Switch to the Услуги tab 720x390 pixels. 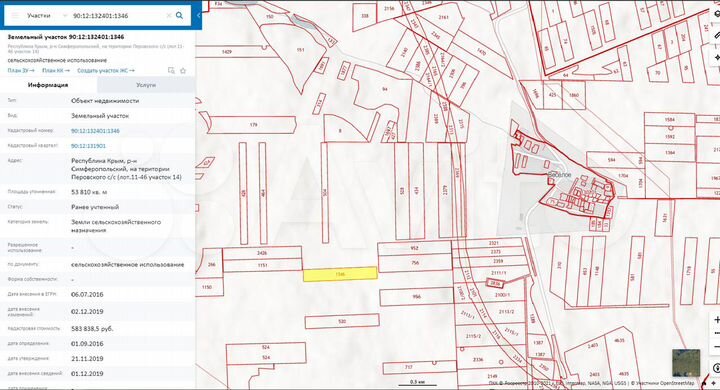pos(146,85)
